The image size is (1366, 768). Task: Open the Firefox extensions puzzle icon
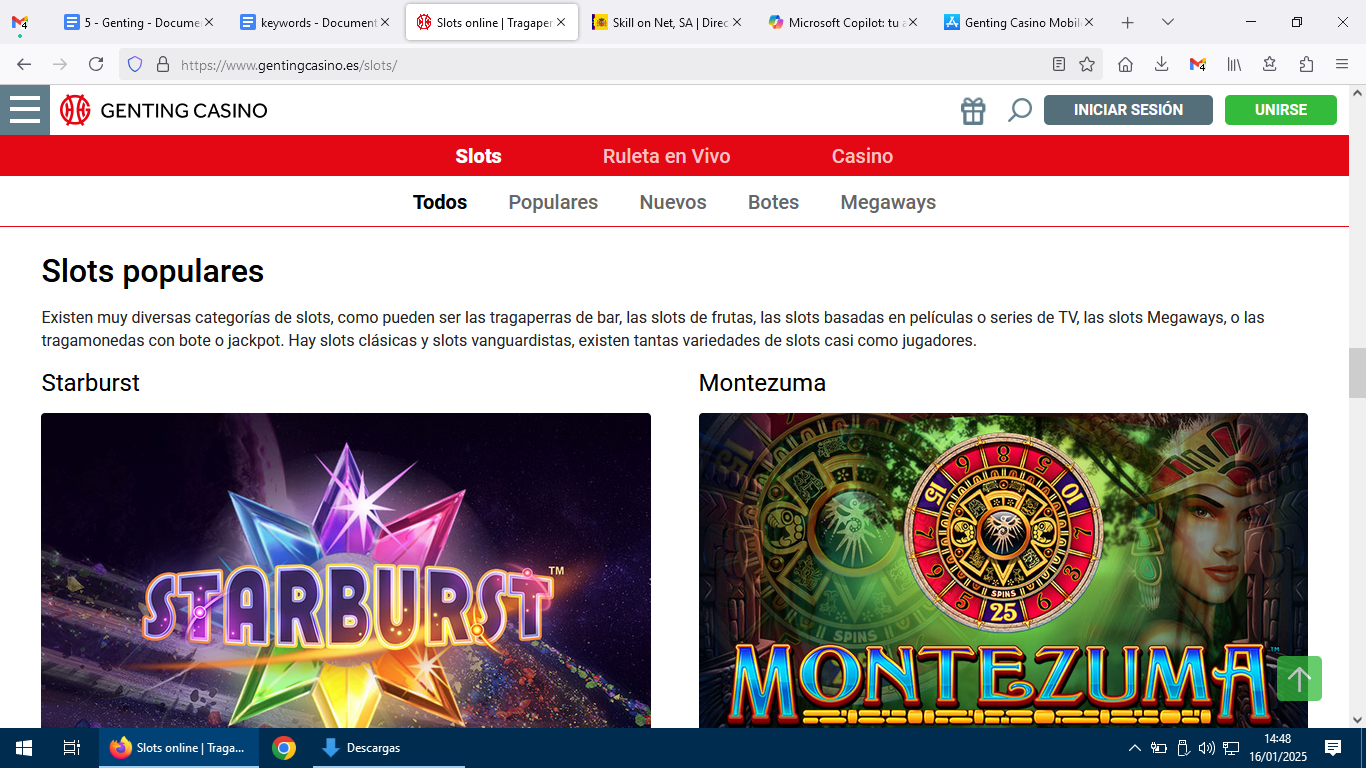1306,64
